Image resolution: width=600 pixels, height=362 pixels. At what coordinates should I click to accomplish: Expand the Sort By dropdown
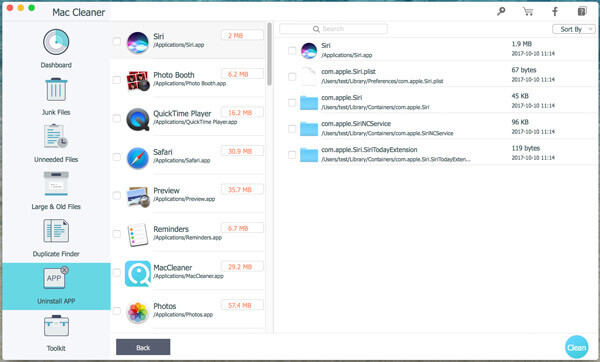[574, 29]
